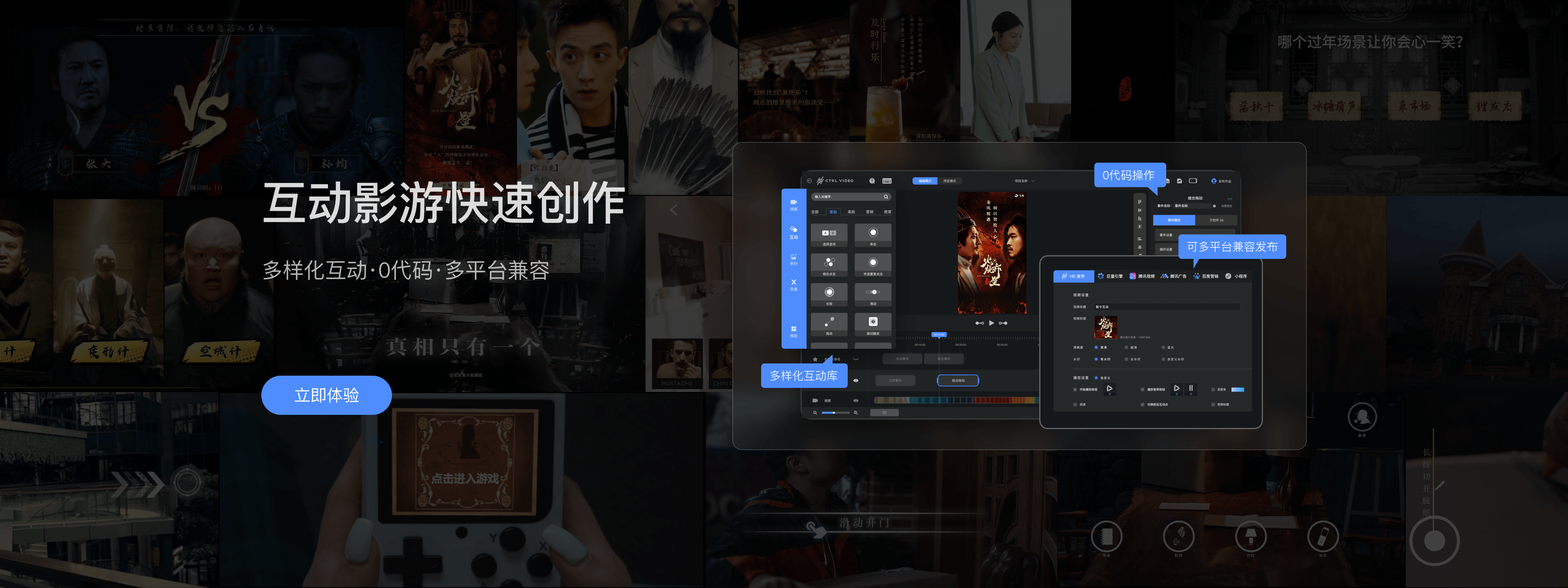The image size is (1568, 588).
Task: Open the 模版 sidebar icon
Action: coord(794,331)
